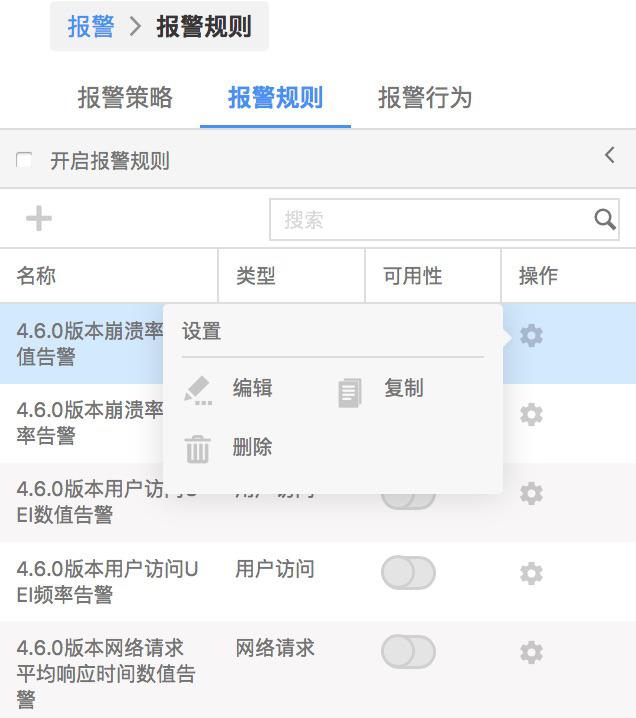Open gear menu for 用户访问UEI频率告警 row
The height and width of the screenshot is (718, 636).
pyautogui.click(x=531, y=573)
